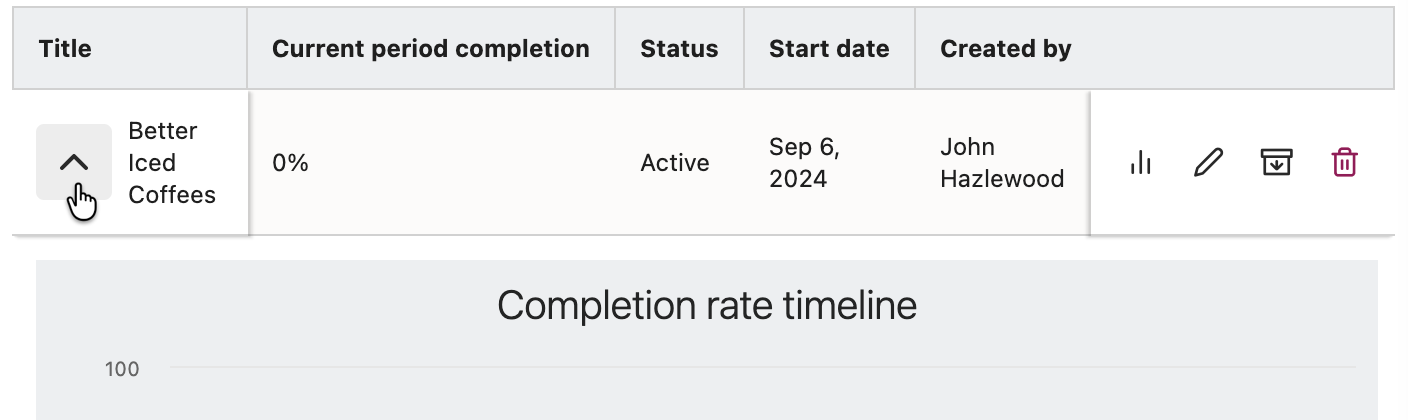
Task: Click the 0% completion value
Action: point(290,163)
